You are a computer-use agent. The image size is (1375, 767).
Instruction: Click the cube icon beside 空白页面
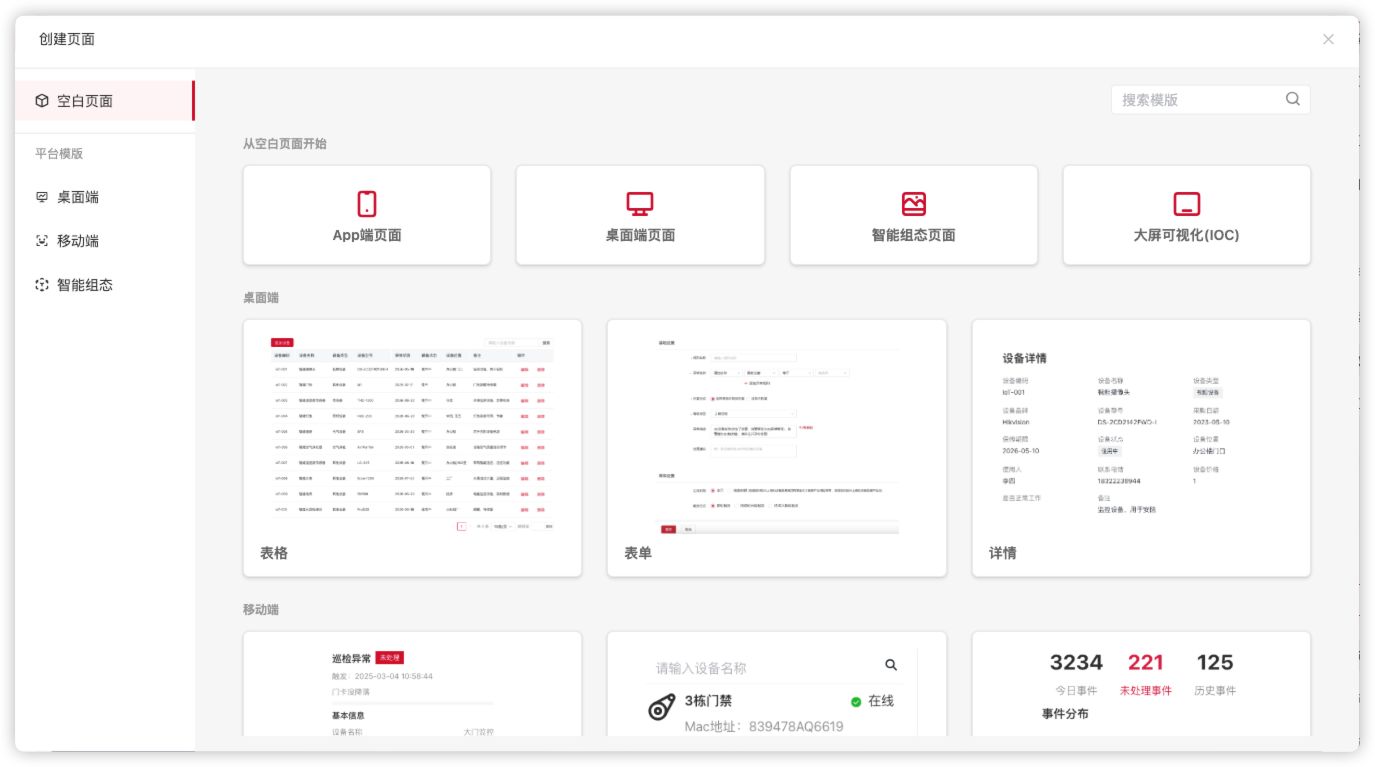point(41,100)
